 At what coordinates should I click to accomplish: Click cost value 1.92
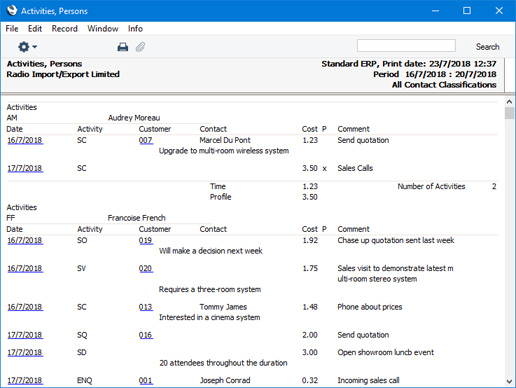click(310, 240)
